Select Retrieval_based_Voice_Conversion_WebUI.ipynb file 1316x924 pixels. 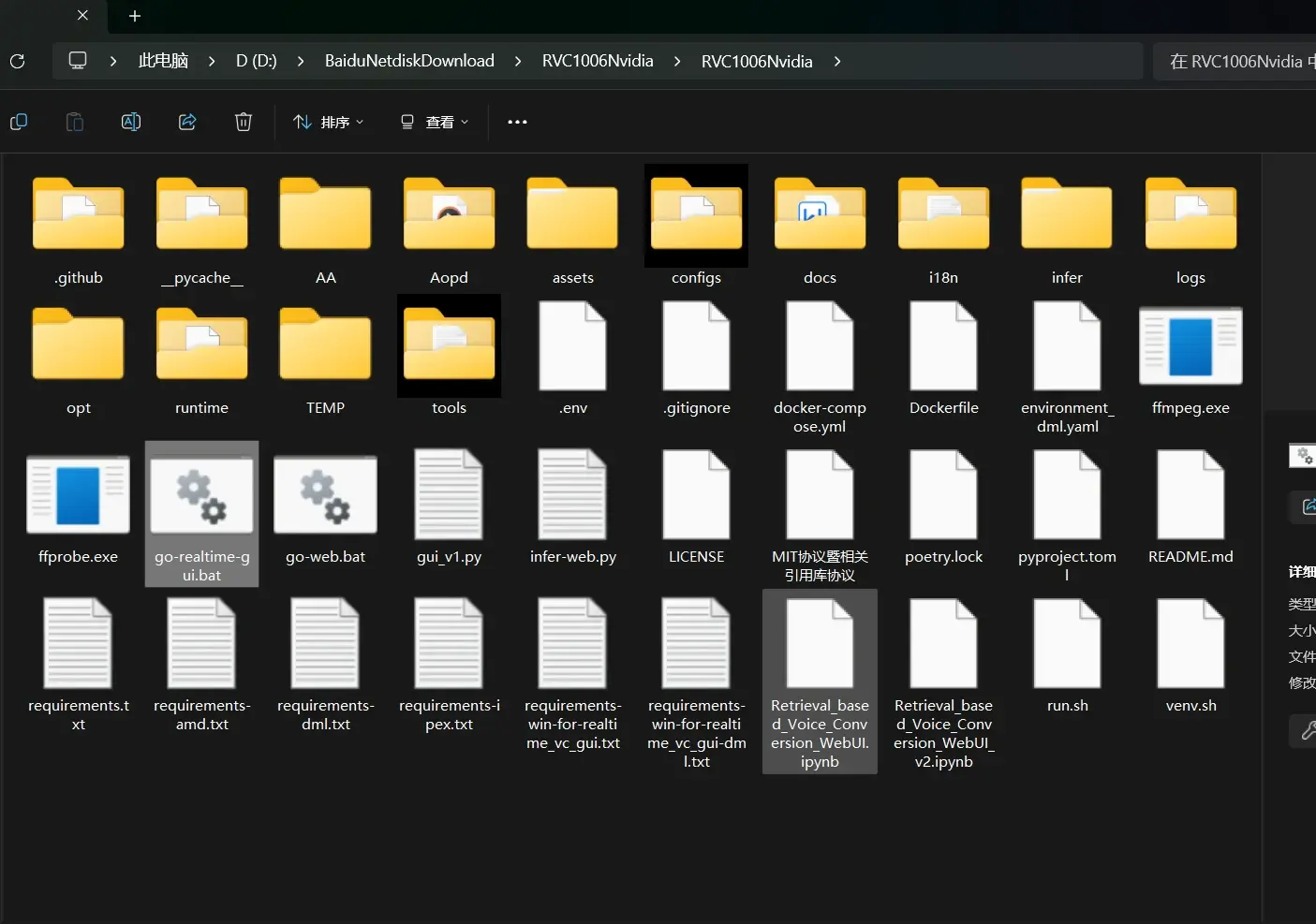click(x=821, y=682)
